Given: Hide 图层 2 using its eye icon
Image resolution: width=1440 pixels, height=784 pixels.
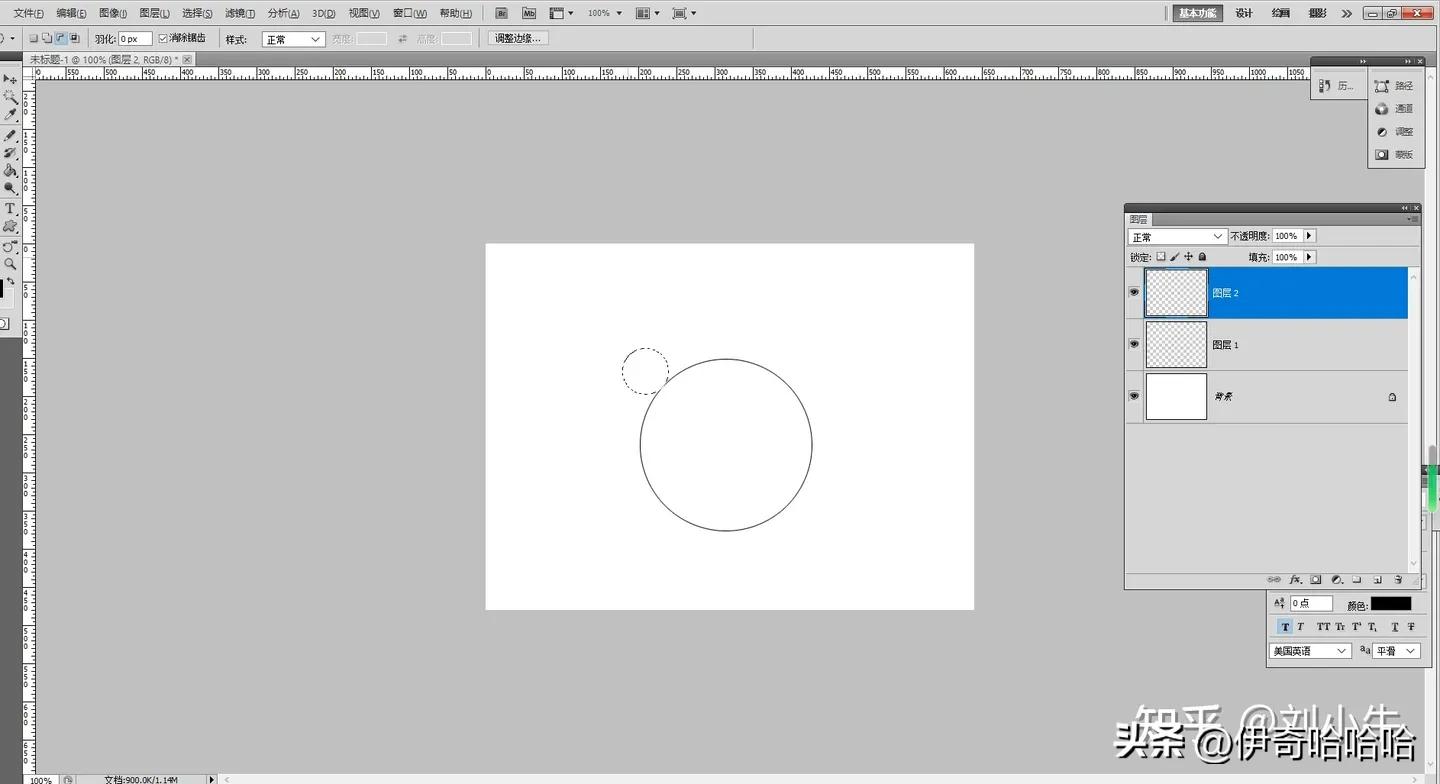Looking at the screenshot, I should (x=1134, y=292).
